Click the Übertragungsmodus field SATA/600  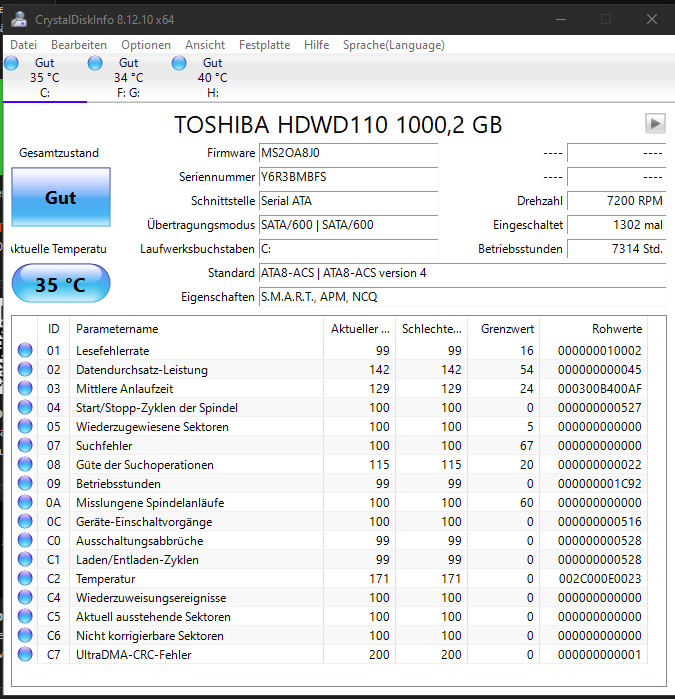[x=349, y=225]
